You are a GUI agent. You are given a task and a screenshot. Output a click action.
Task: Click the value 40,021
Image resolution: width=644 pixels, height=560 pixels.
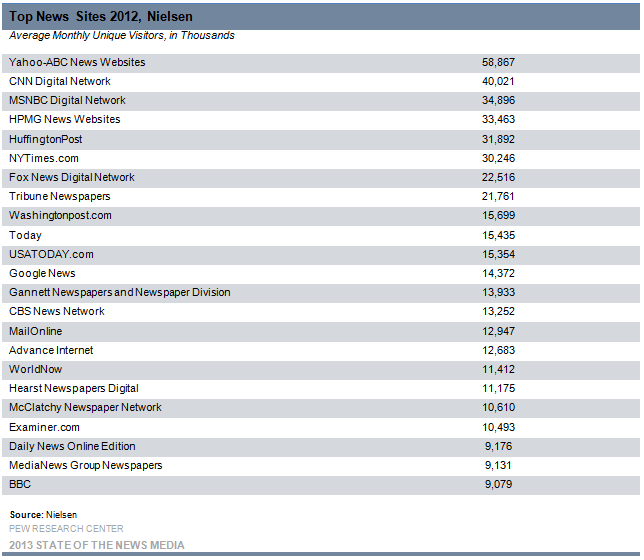(x=498, y=81)
